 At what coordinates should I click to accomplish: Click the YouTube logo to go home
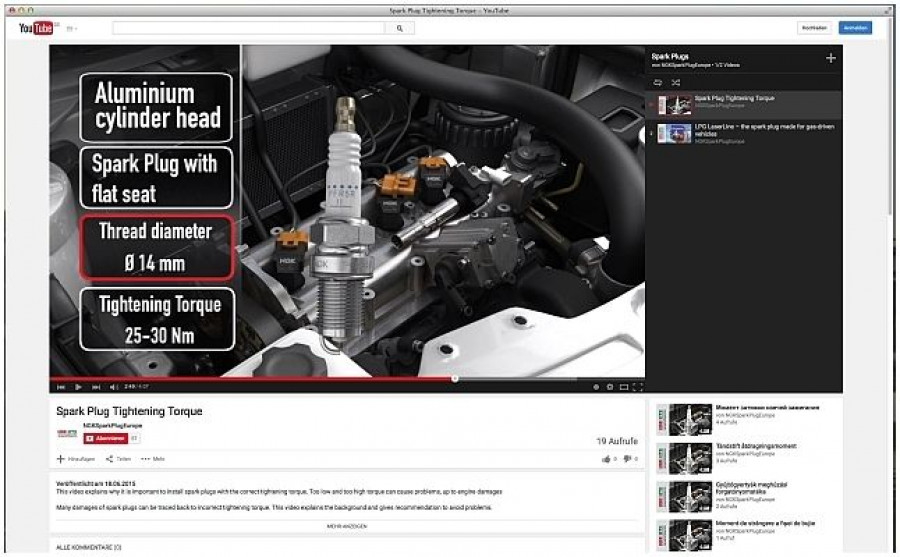pyautogui.click(x=36, y=28)
